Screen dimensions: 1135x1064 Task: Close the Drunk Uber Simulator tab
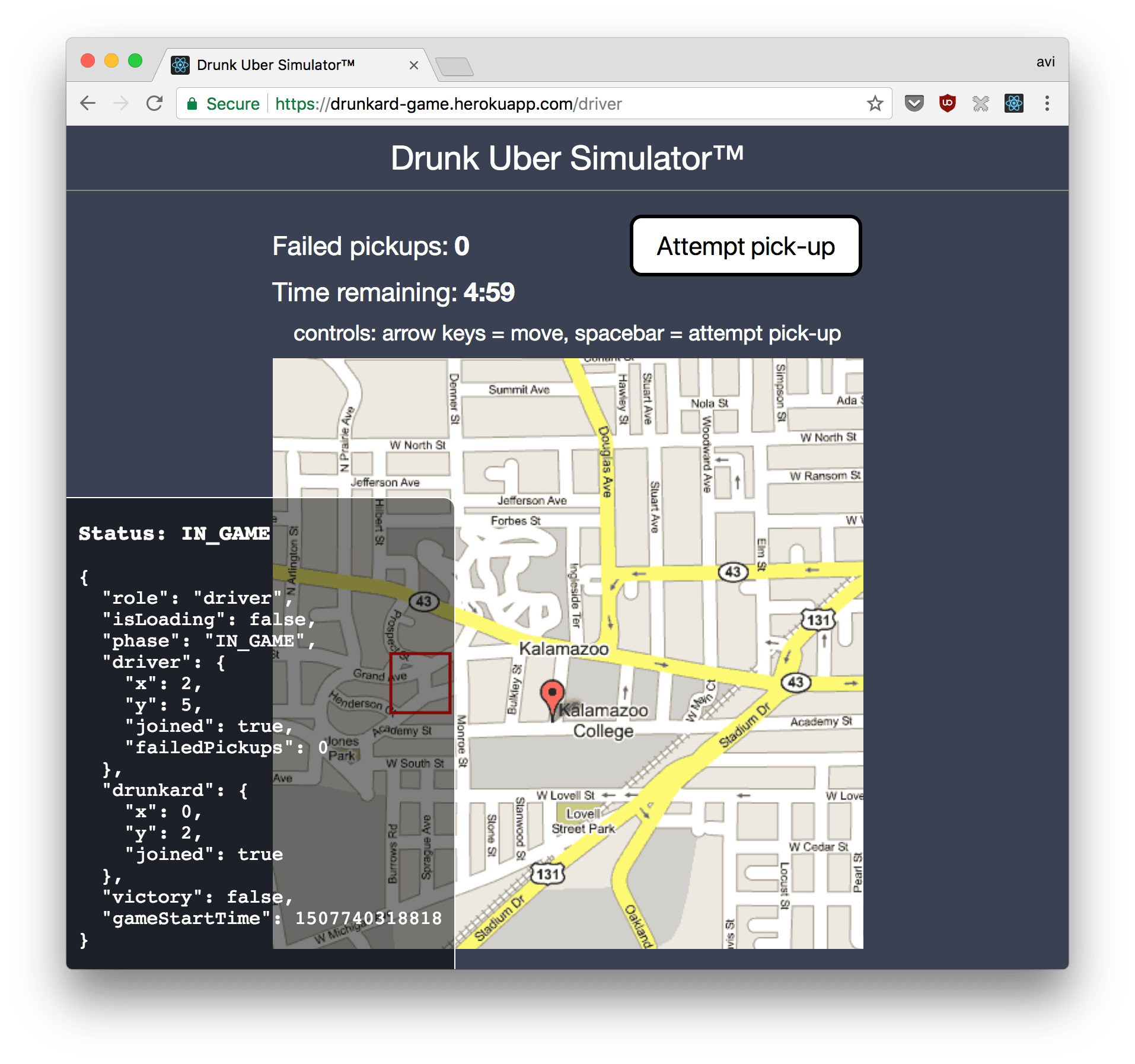(414, 65)
